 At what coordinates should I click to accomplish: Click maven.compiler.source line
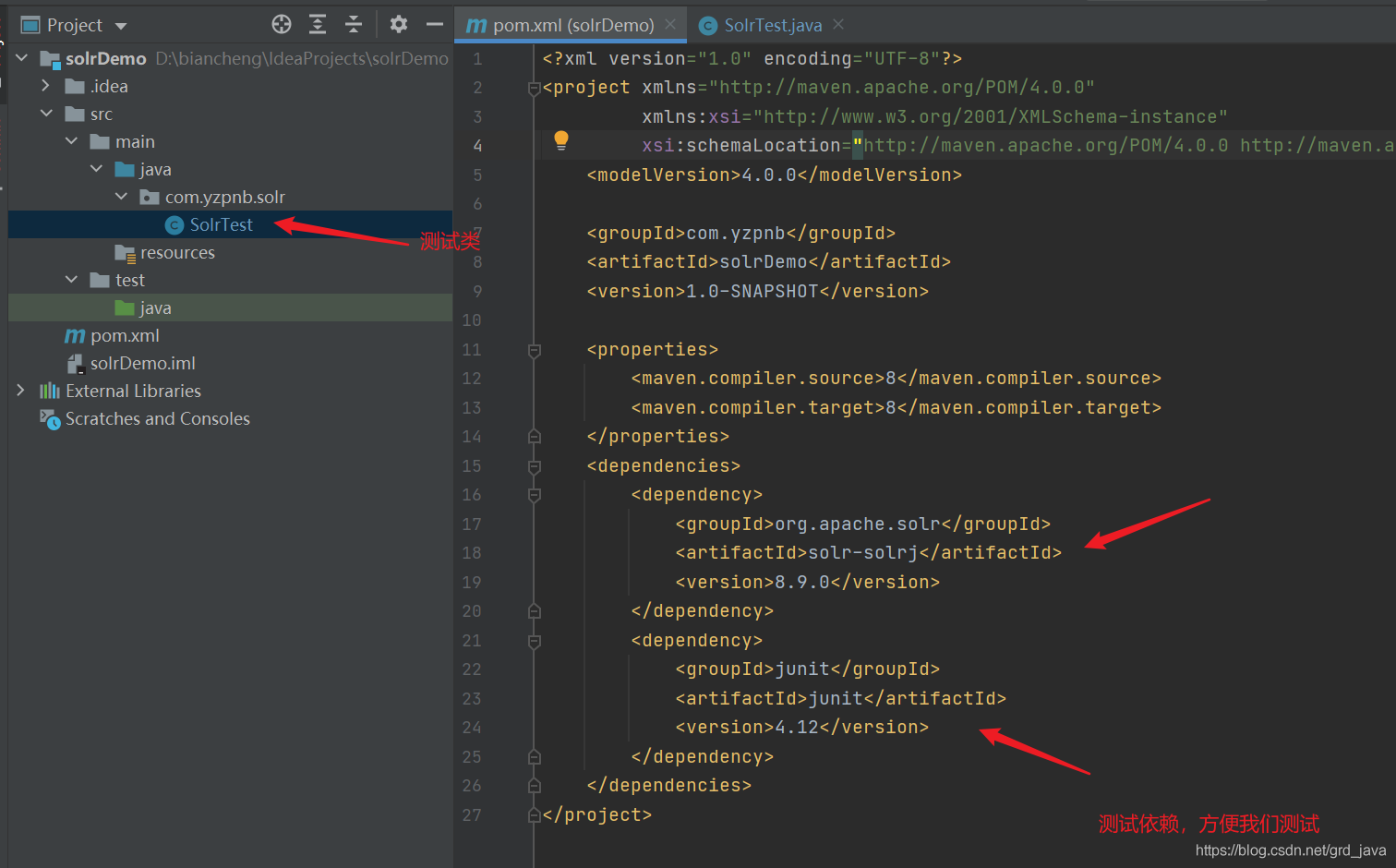coord(897,378)
